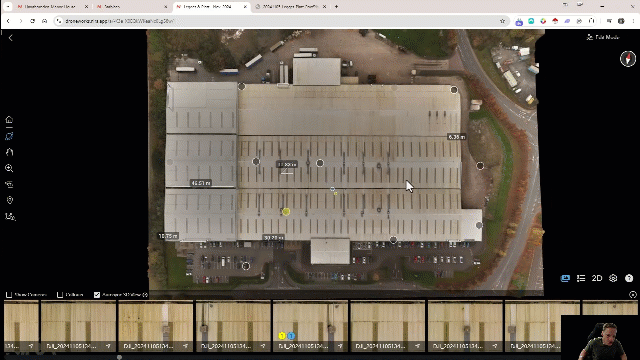Open the viewer settings gear
The image size is (640, 360).
613,278
